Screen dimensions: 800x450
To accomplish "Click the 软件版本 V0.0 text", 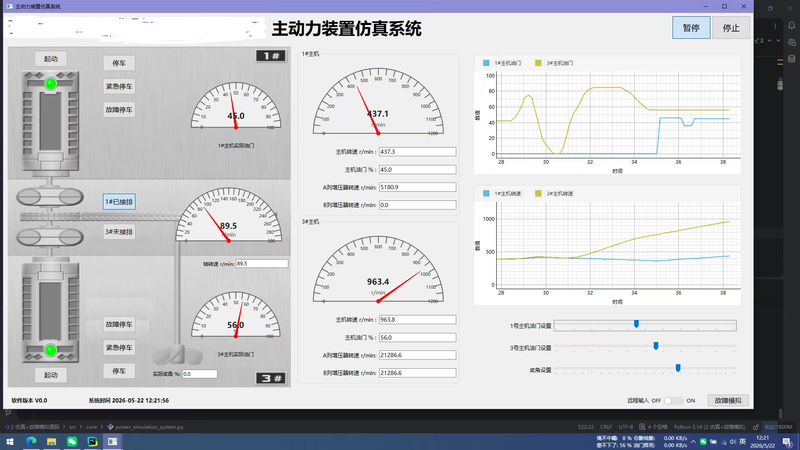I will (29, 401).
